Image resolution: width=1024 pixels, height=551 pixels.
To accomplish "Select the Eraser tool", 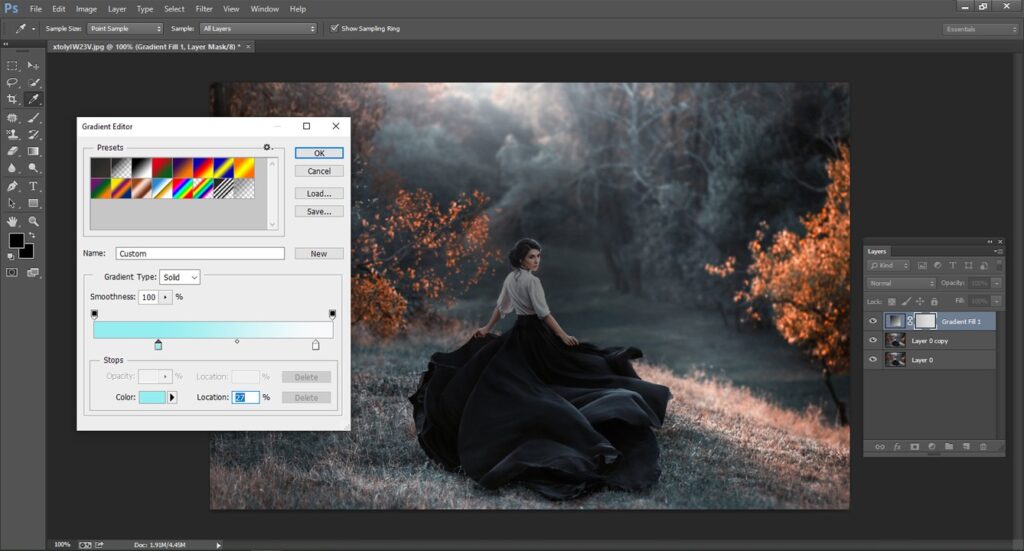I will click(x=12, y=151).
